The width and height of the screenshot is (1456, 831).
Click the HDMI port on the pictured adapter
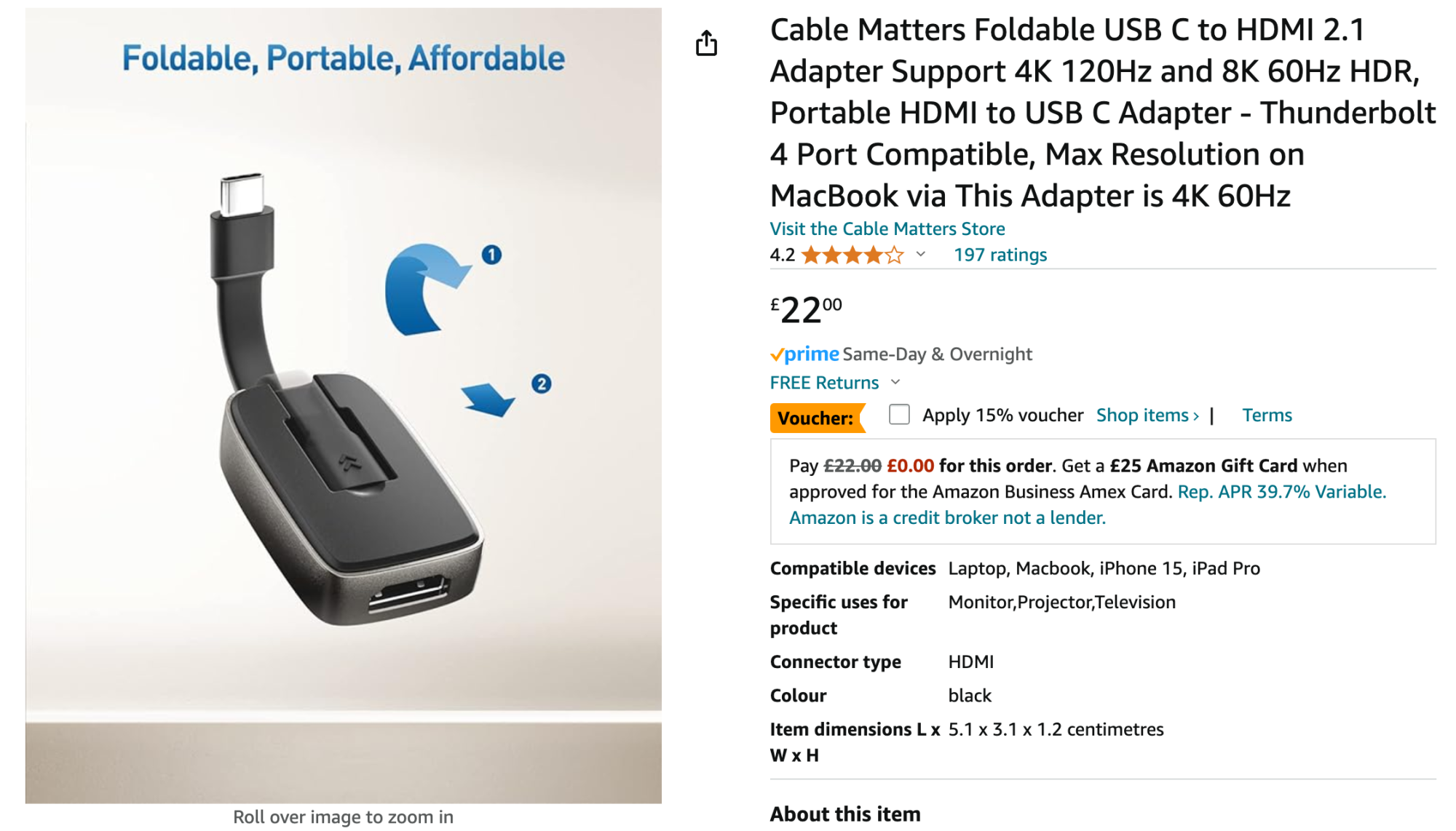[408, 593]
